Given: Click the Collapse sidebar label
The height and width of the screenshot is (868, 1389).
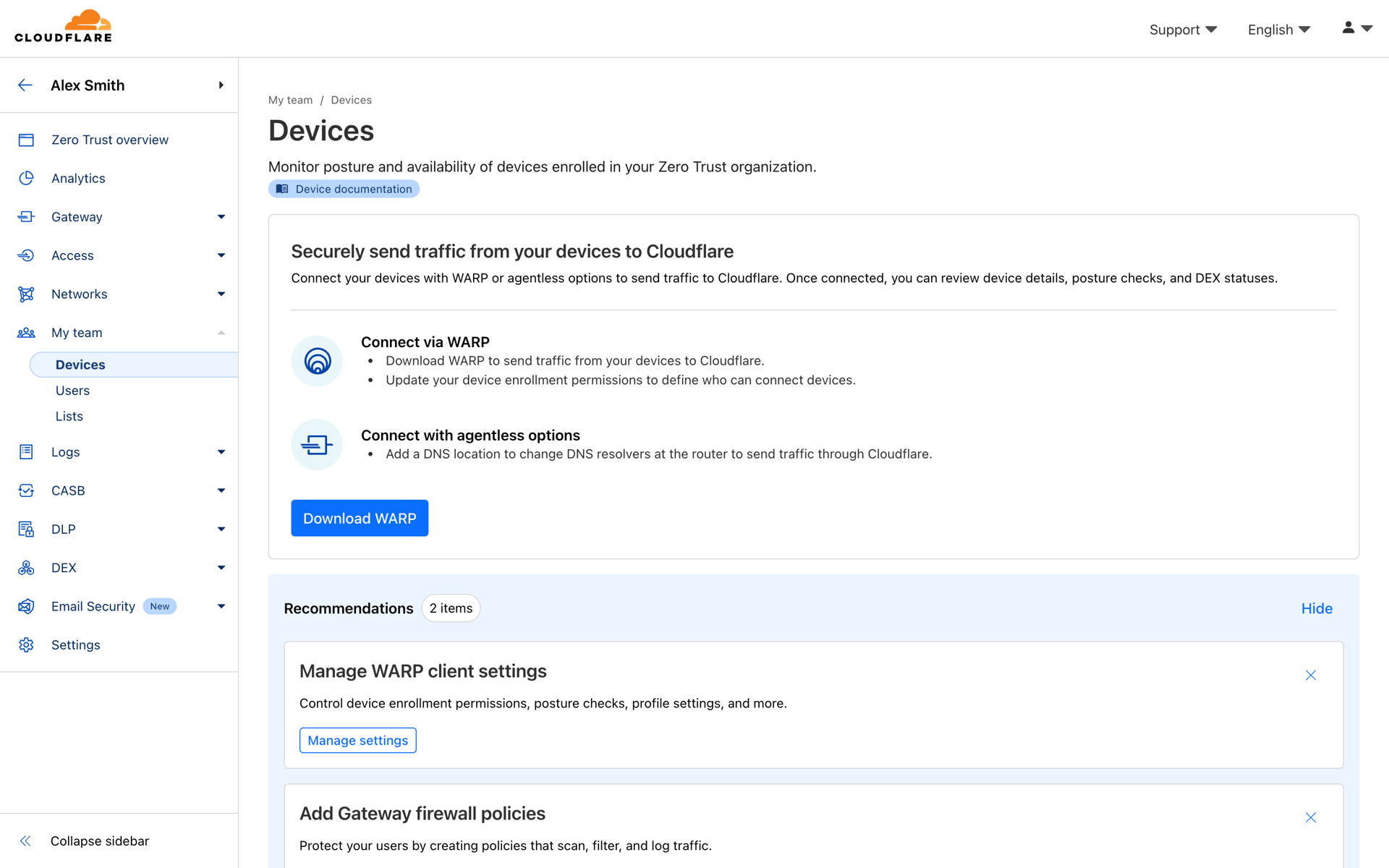Looking at the screenshot, I should pos(100,841).
